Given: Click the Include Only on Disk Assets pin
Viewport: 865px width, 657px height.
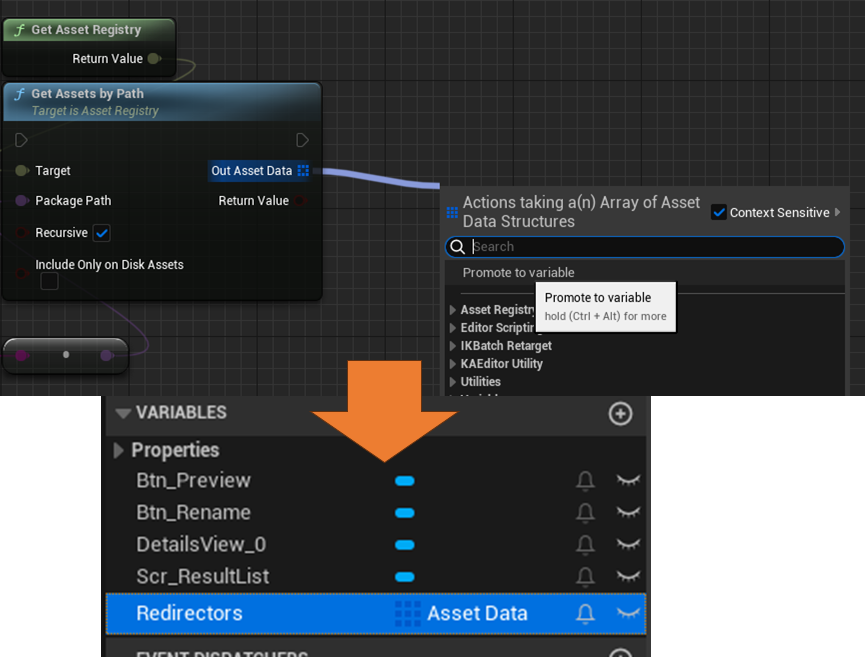Looking at the screenshot, I should pos(22,273).
